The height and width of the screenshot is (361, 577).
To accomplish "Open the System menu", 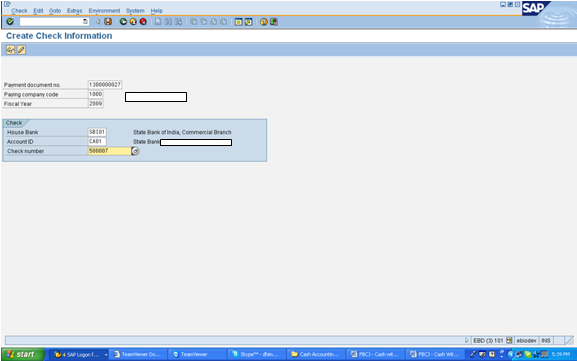I will 135,11.
